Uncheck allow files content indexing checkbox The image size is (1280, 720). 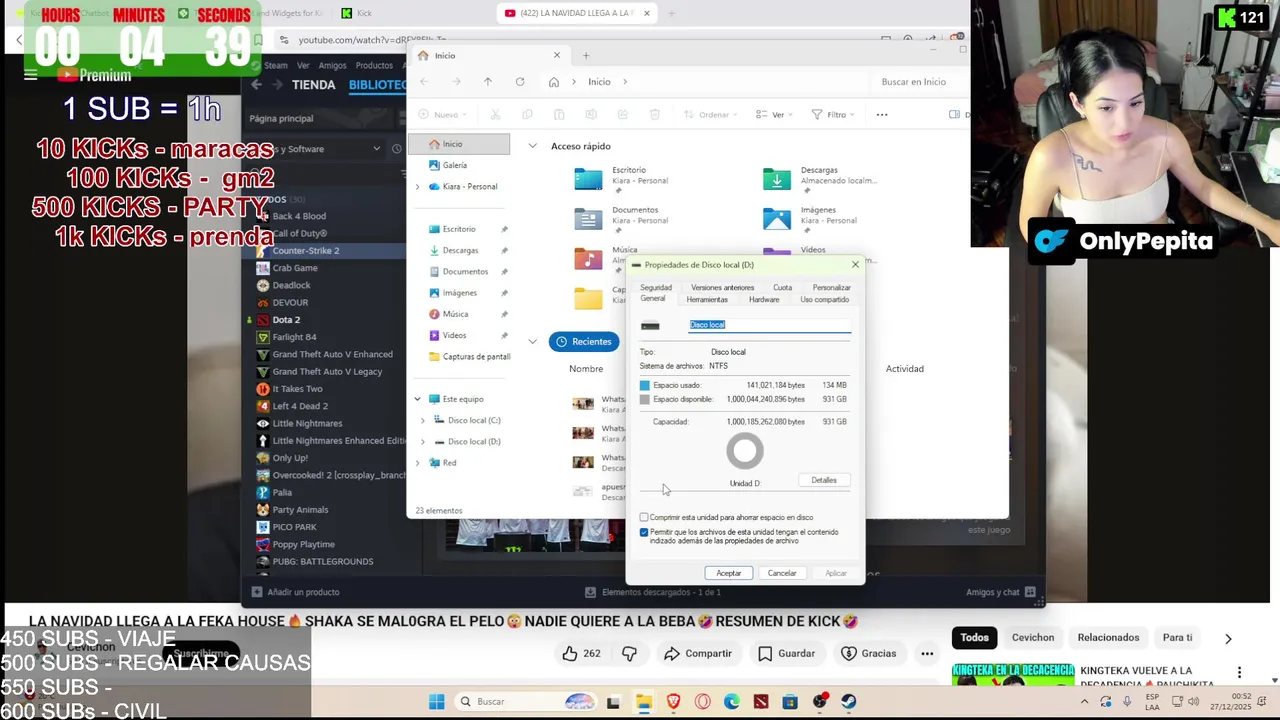[644, 532]
